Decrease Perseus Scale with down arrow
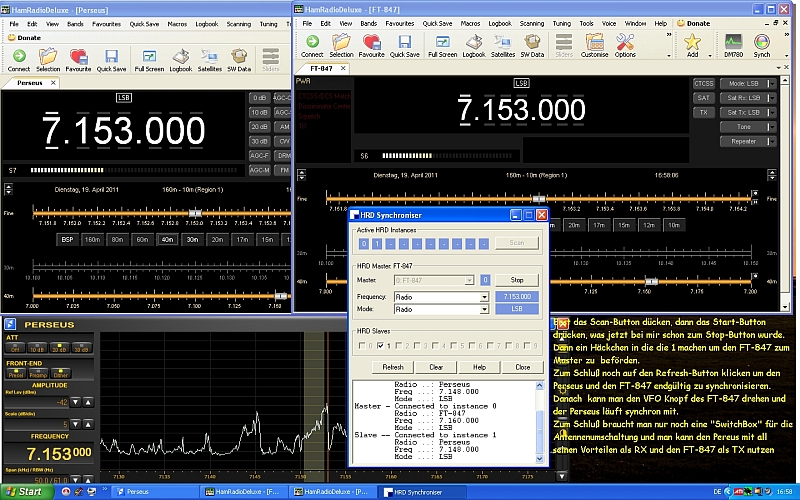The width and height of the screenshot is (800, 500). pos(76,424)
